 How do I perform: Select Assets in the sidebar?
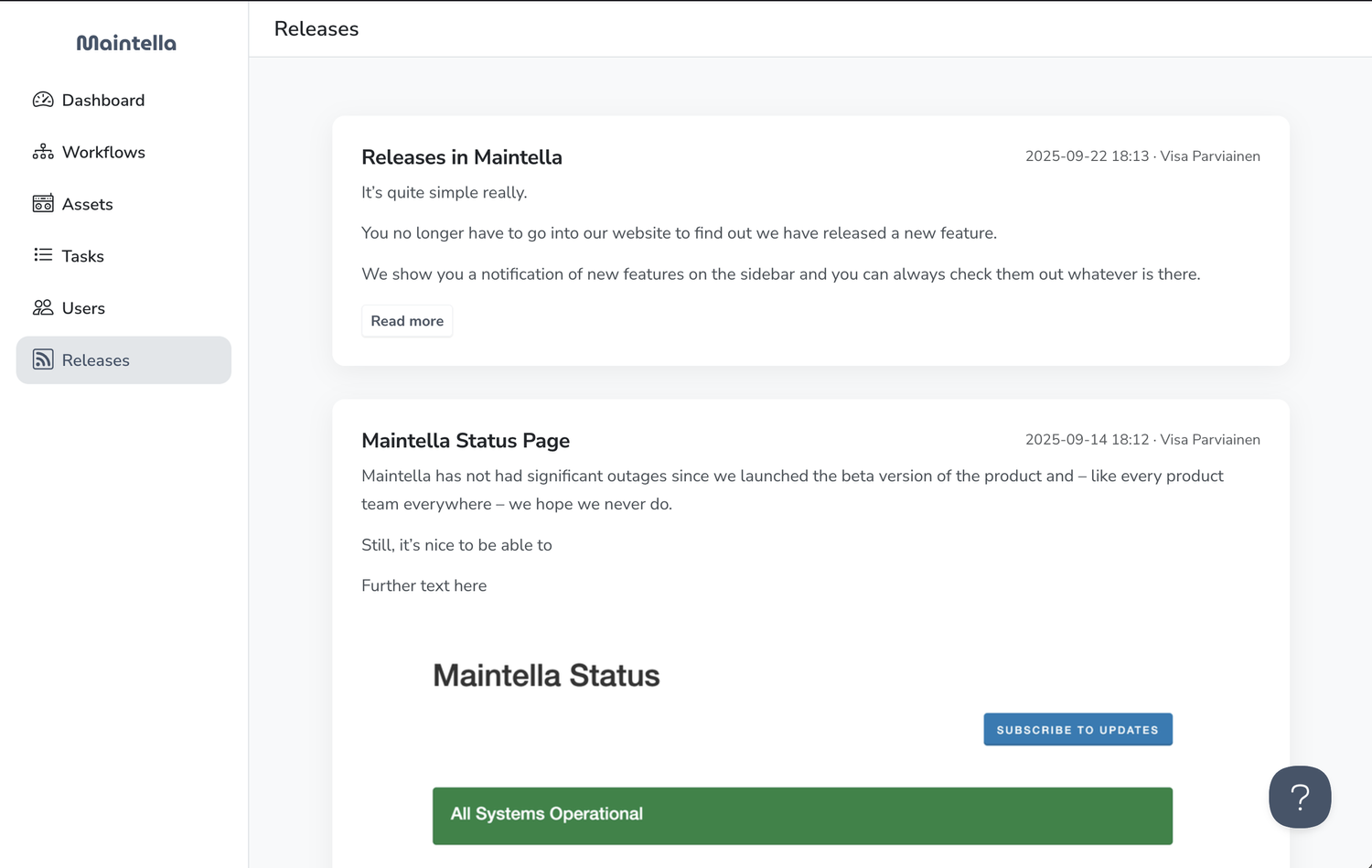[123, 204]
